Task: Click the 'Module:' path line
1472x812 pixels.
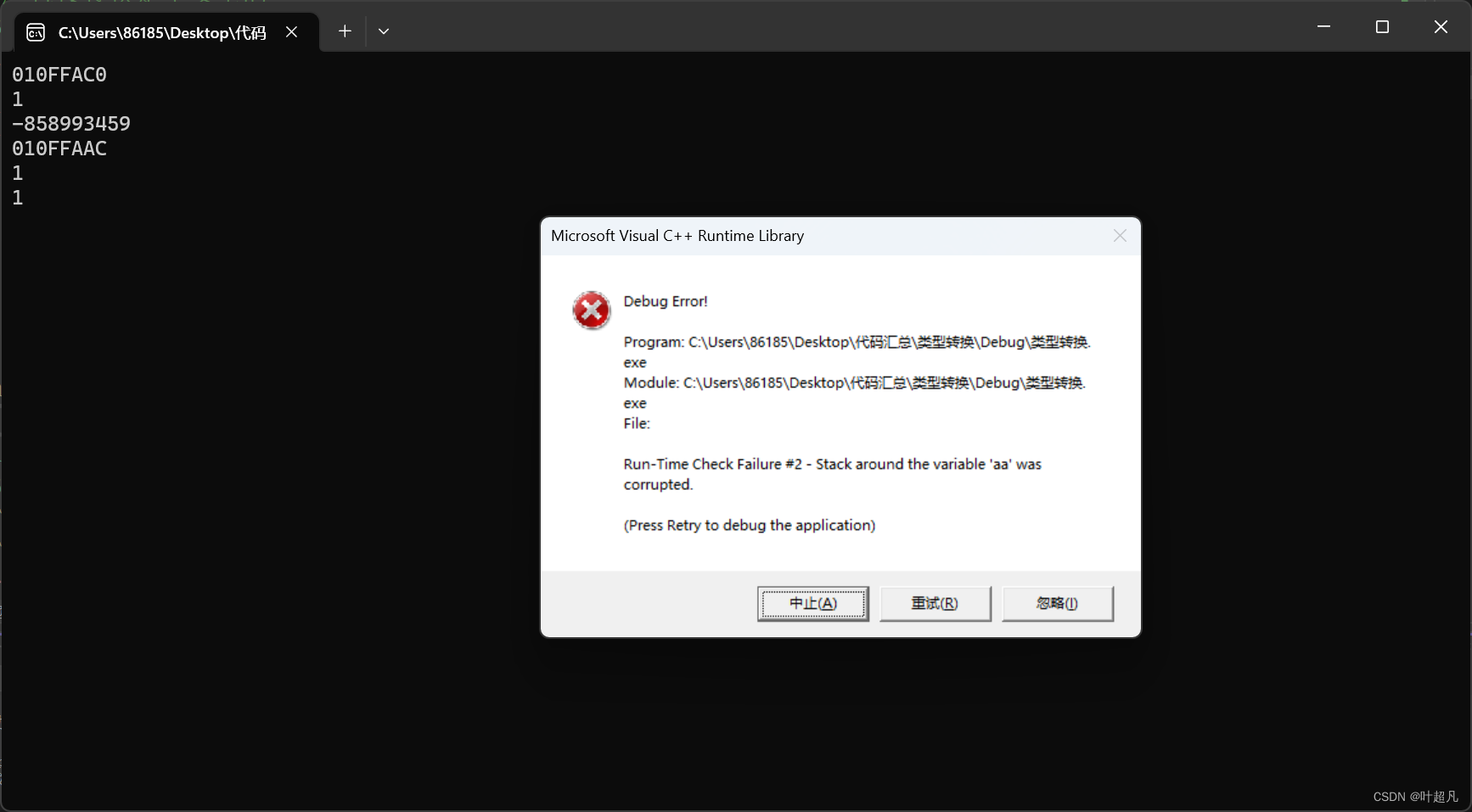Action: tap(855, 393)
